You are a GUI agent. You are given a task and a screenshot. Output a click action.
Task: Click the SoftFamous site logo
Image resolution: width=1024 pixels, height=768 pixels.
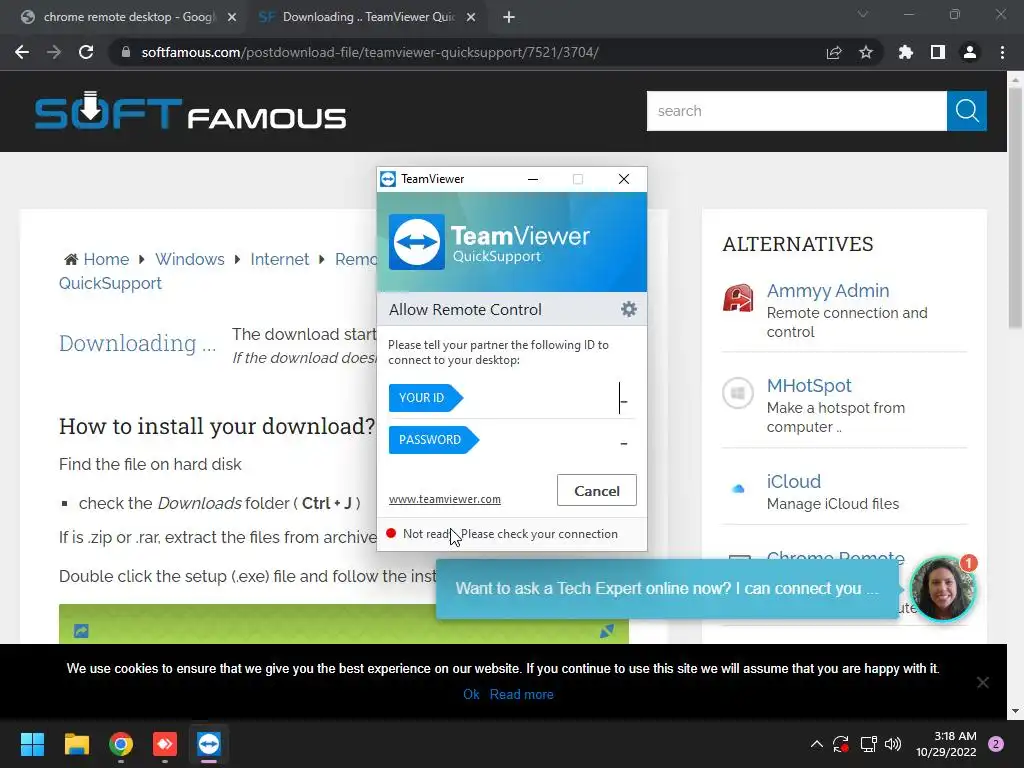190,111
